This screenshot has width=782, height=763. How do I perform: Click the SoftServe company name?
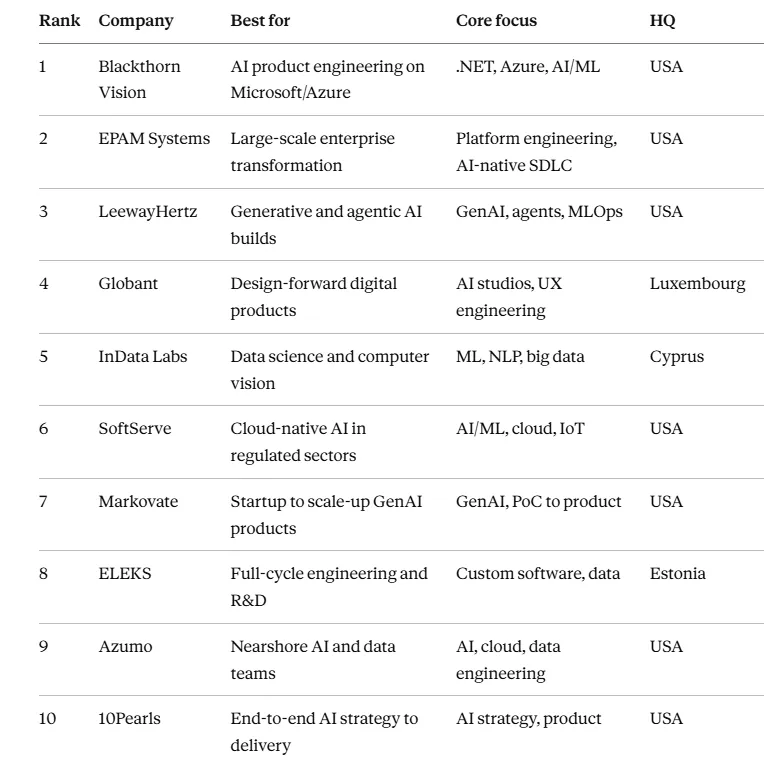(x=135, y=428)
